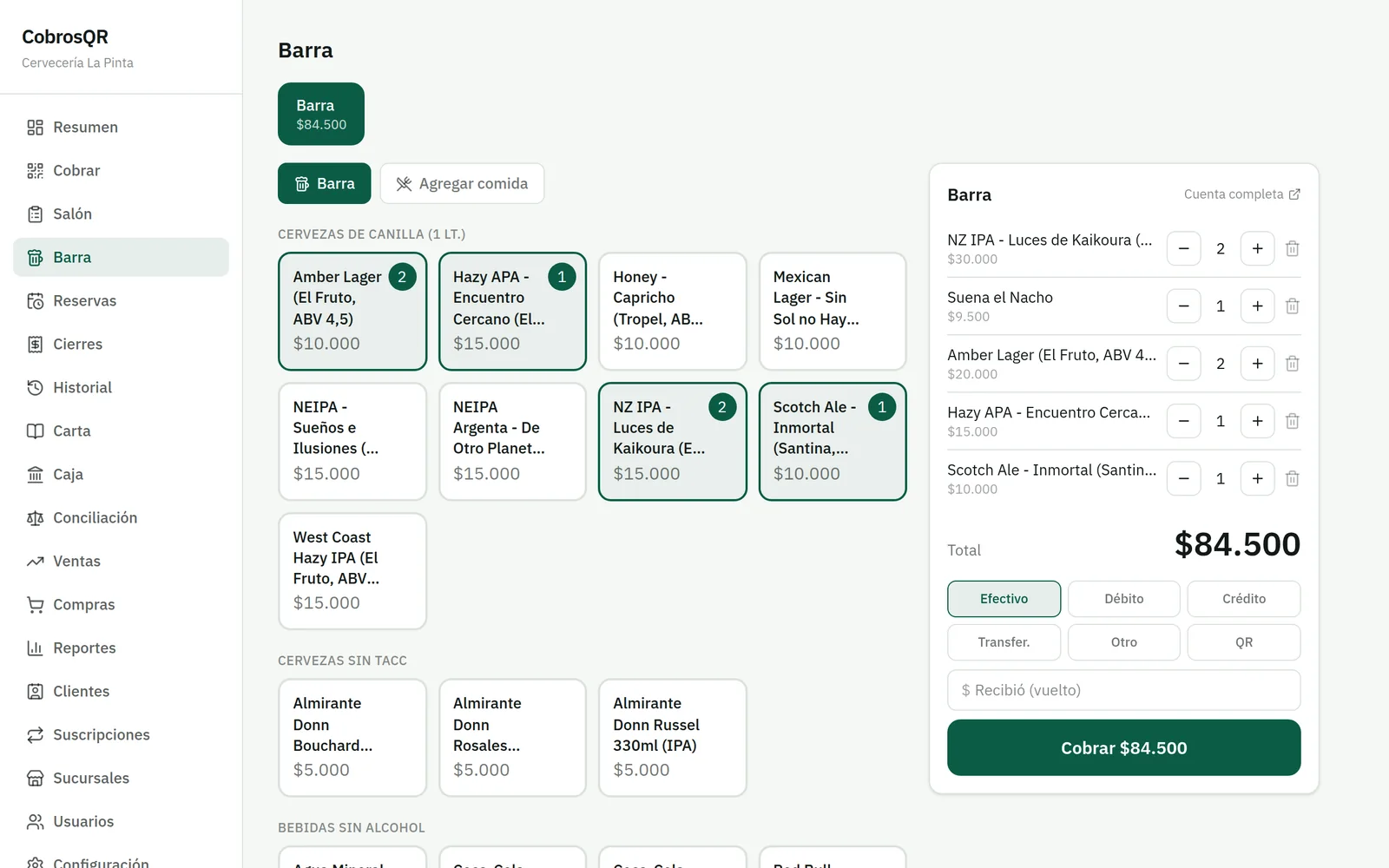Screen dimensions: 1389x868
Task: Select the Barra $84.500 account card
Action: pos(321,114)
